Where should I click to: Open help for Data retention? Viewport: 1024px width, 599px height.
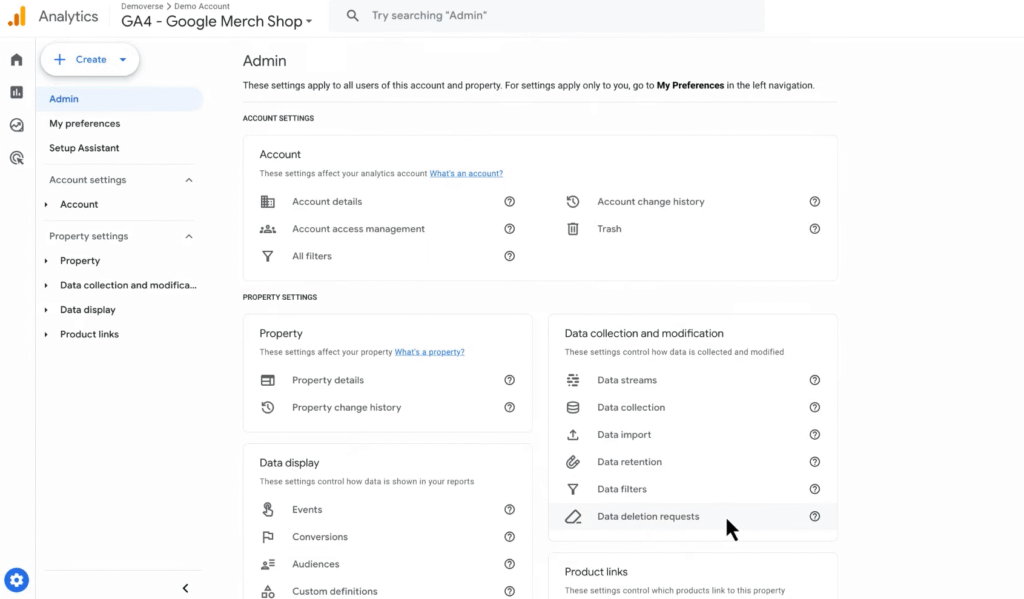click(x=814, y=462)
